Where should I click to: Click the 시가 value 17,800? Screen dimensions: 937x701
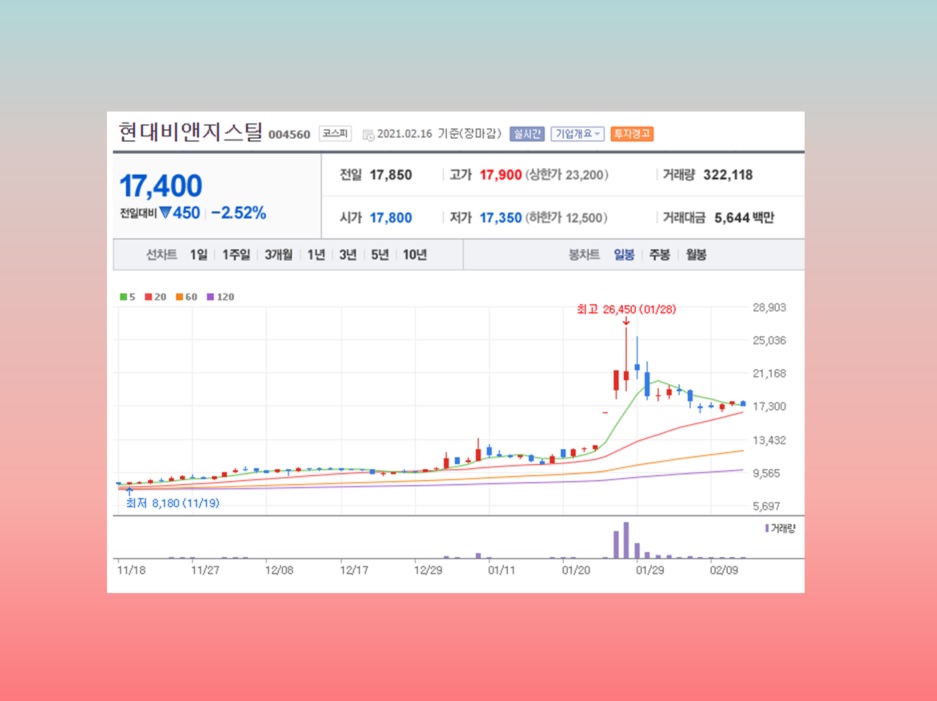pos(391,218)
